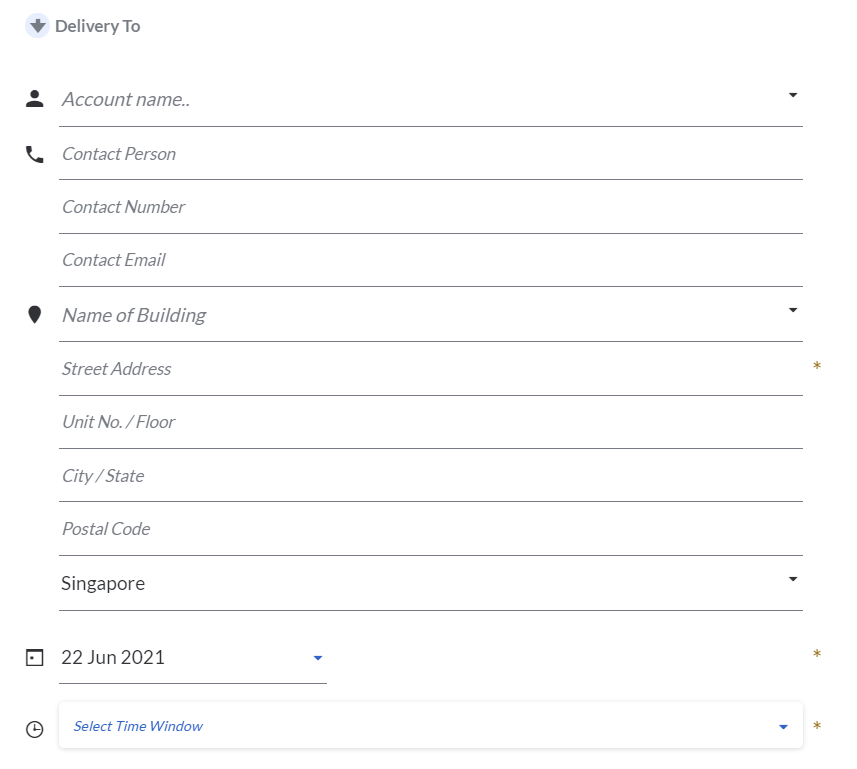This screenshot has height=769, width=857.
Task: Open the Singapore country dropdown
Action: (792, 579)
